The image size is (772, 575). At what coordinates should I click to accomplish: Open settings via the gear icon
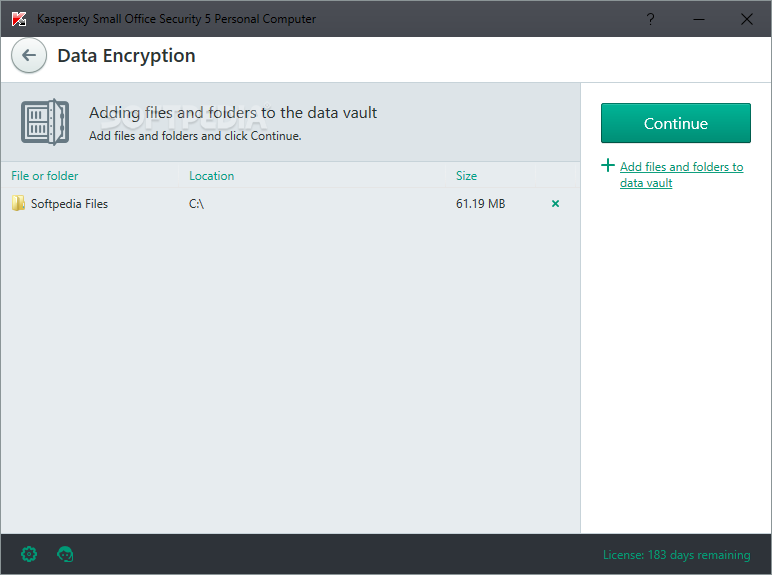[x=29, y=554]
